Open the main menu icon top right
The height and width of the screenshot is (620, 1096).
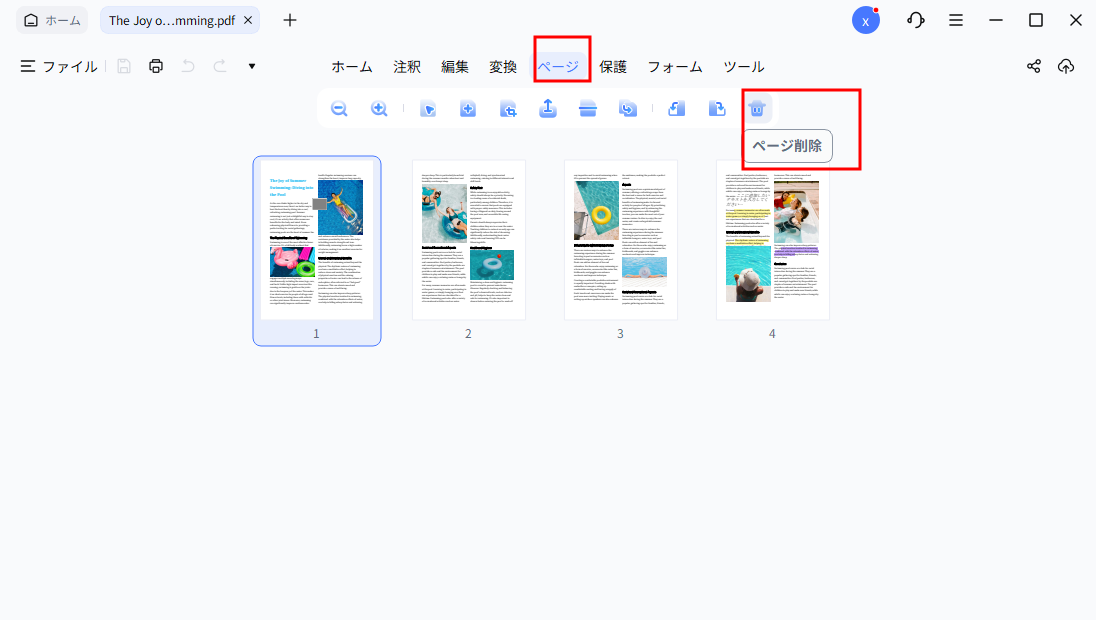click(x=955, y=19)
